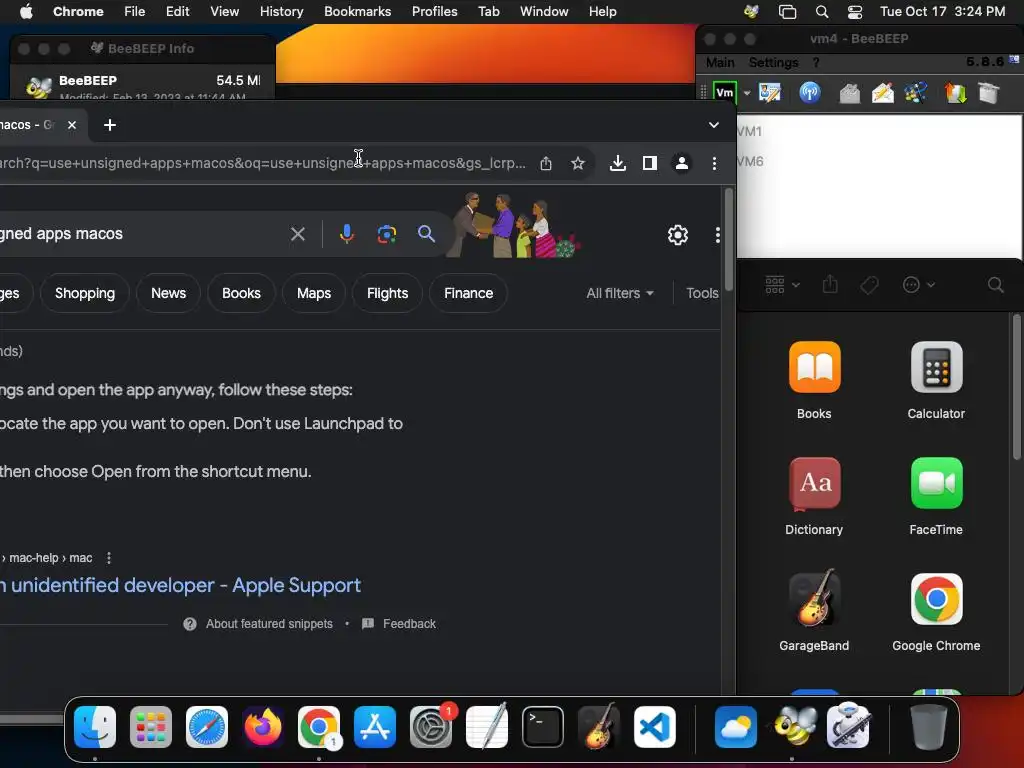Filter results by Maps
1024x768 pixels.
314,293
